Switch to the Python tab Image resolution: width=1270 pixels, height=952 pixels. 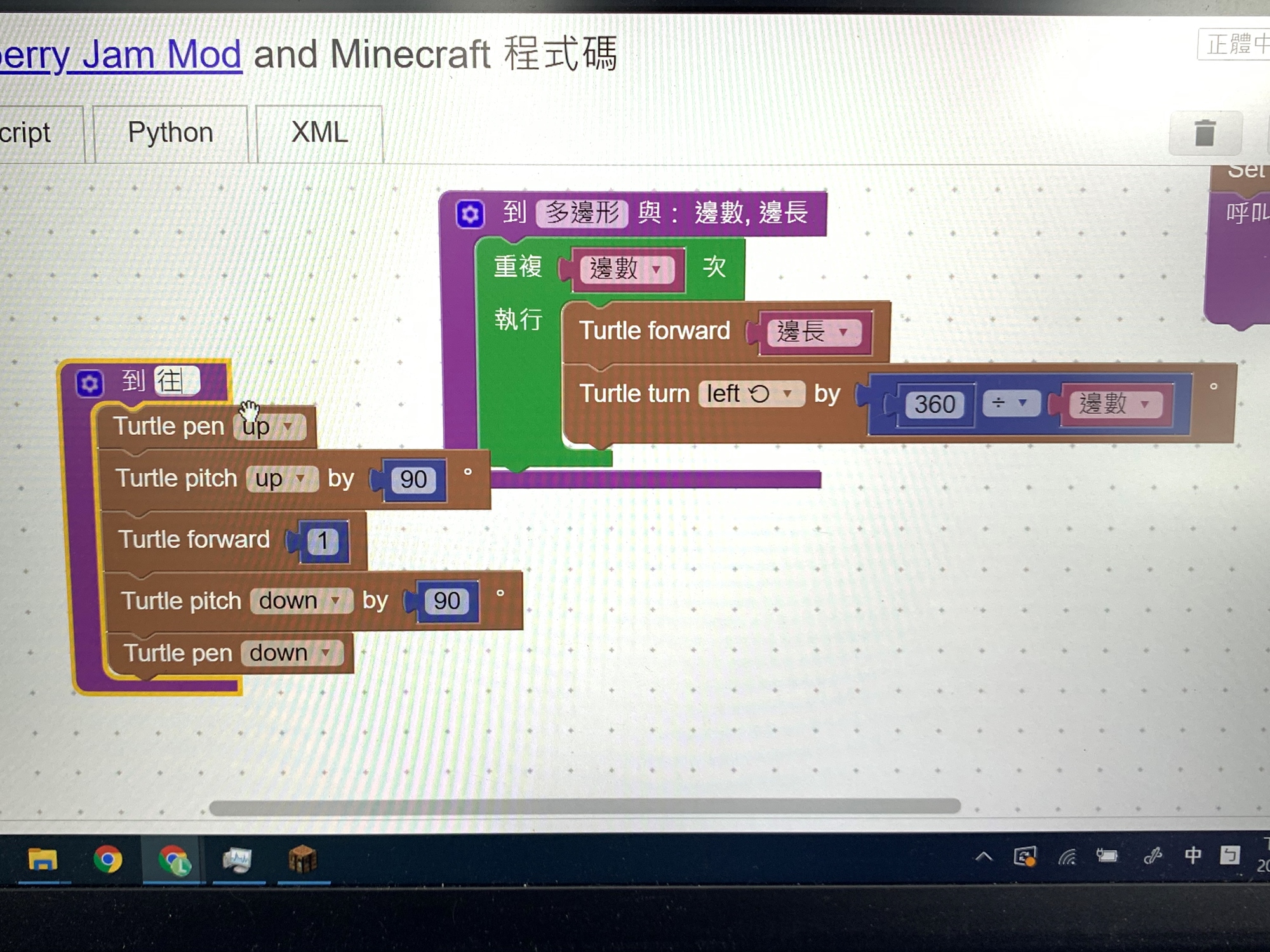(x=170, y=133)
